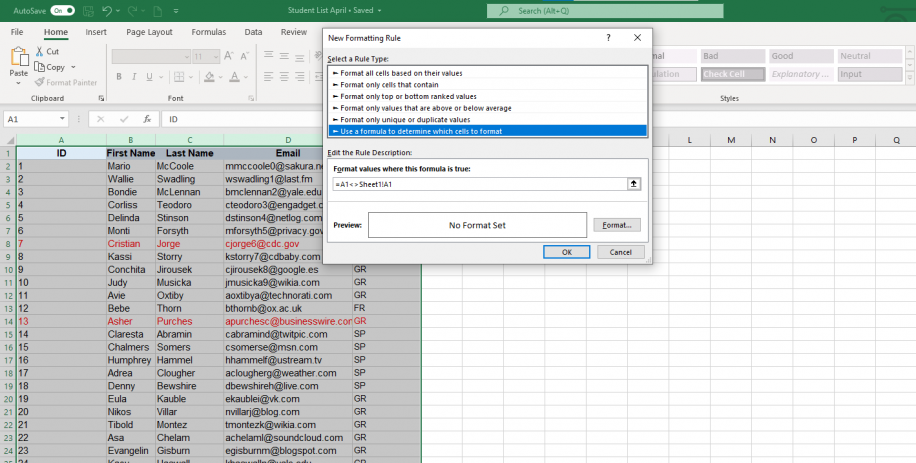Expand the Copy options dropdown arrow
Screen dimensions: 916x463
click(73, 67)
